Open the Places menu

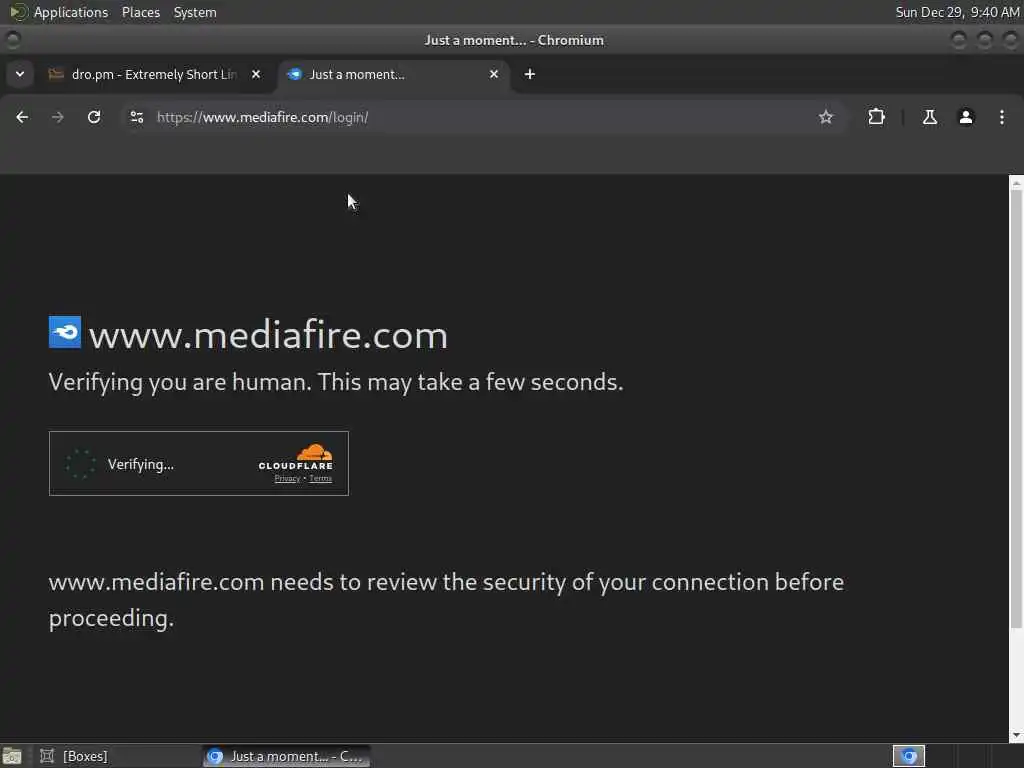point(140,12)
